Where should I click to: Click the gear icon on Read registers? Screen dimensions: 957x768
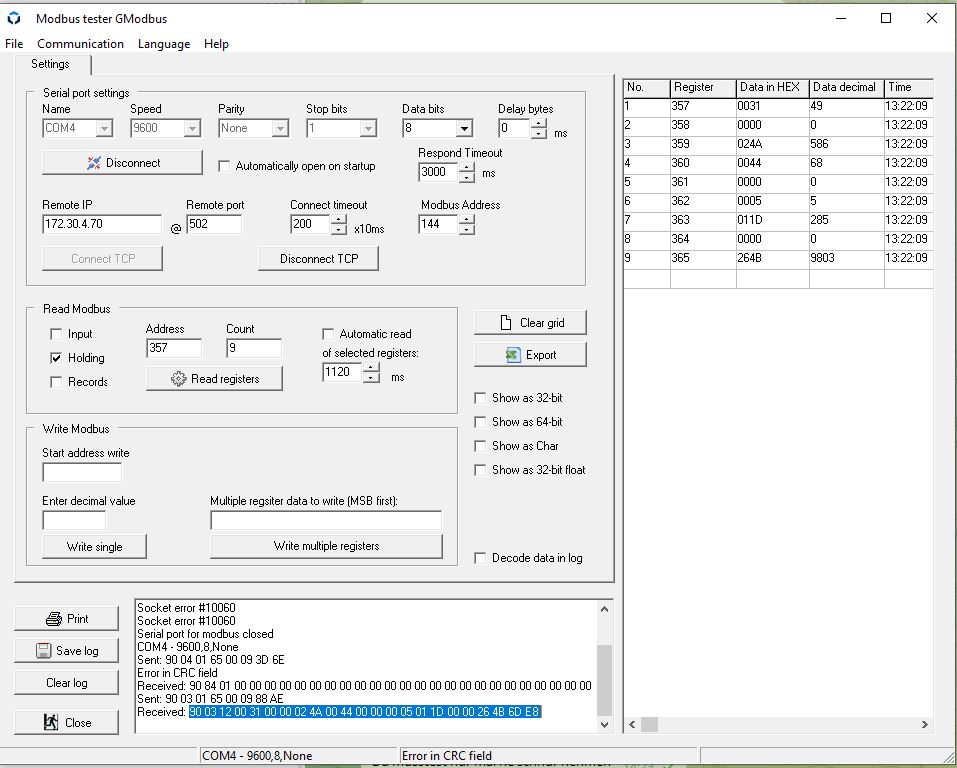178,379
